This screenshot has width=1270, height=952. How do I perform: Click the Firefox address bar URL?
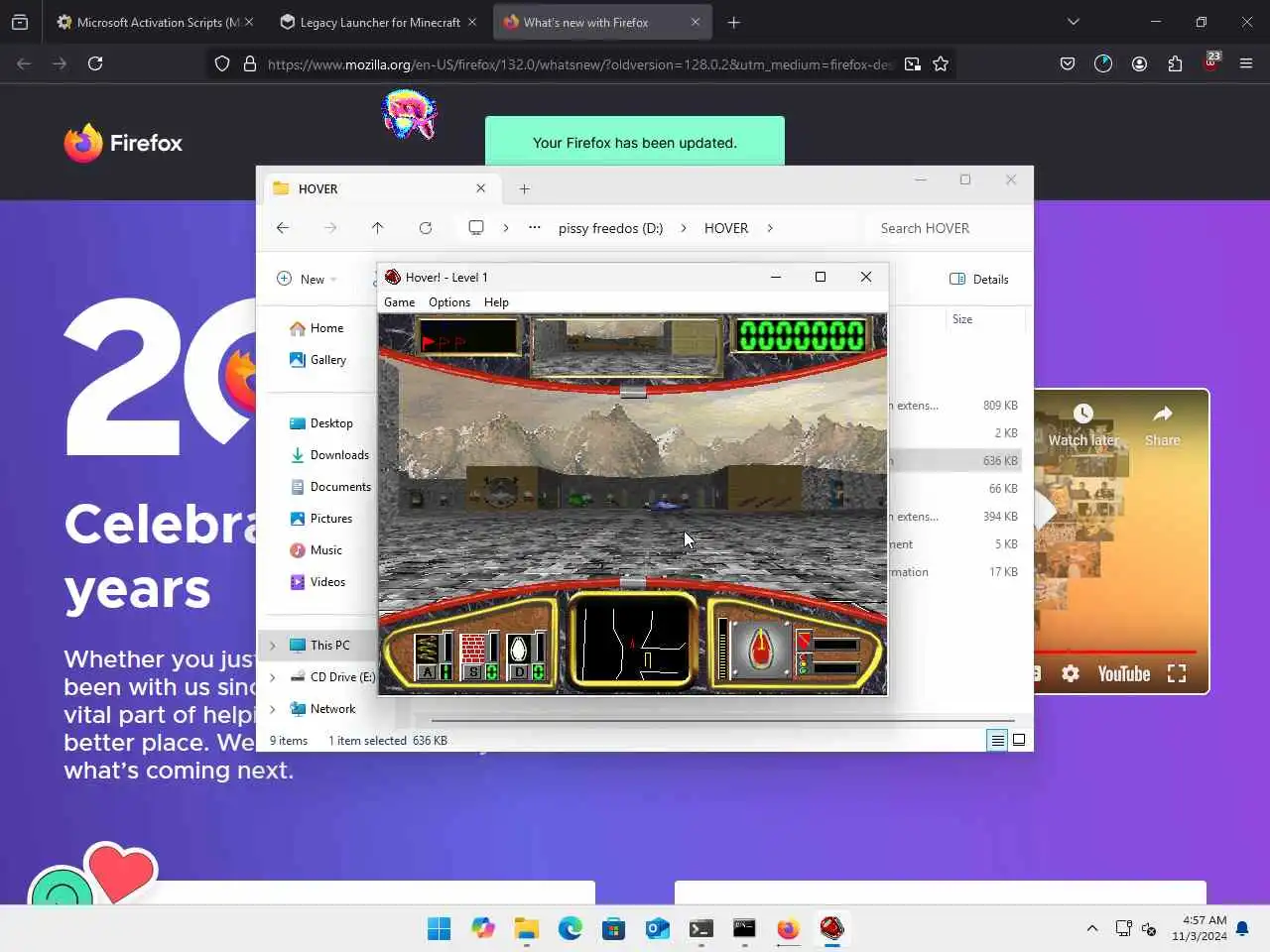[x=579, y=63]
